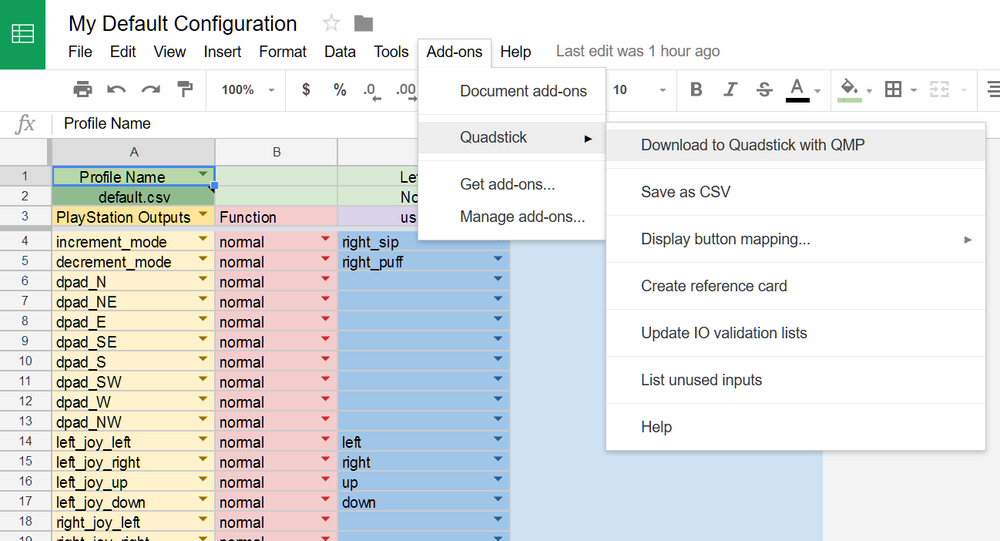Expand the Display button mapping submenu
Viewport: 1000px width, 541px height.
795,239
